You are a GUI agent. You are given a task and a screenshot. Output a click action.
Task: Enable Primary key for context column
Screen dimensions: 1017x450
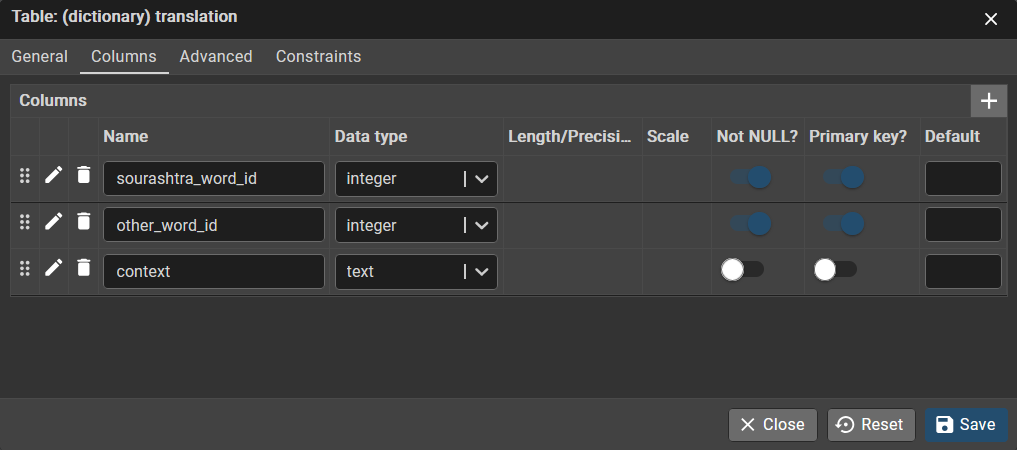[x=835, y=269]
